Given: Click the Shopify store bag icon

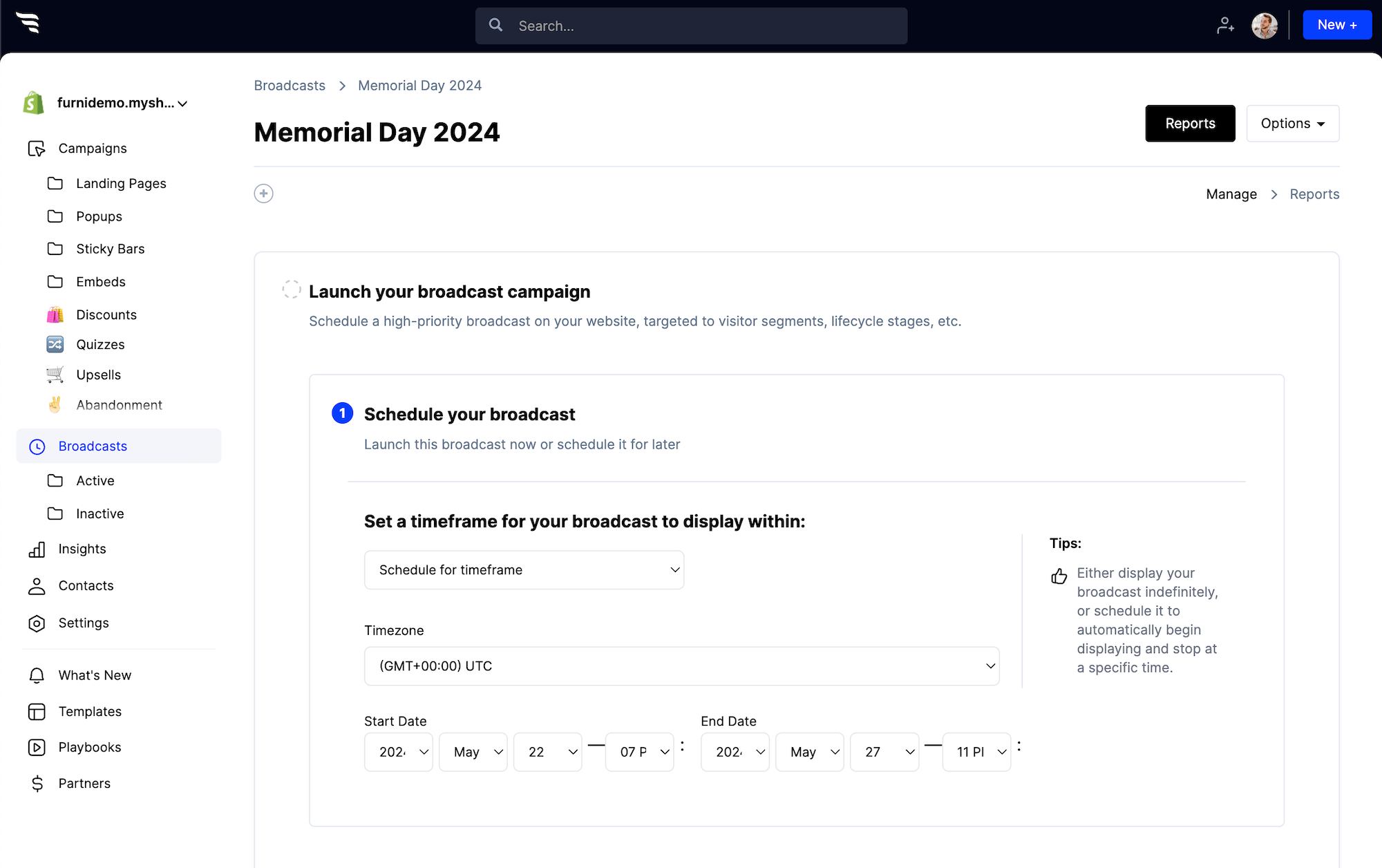Looking at the screenshot, I should click(34, 103).
